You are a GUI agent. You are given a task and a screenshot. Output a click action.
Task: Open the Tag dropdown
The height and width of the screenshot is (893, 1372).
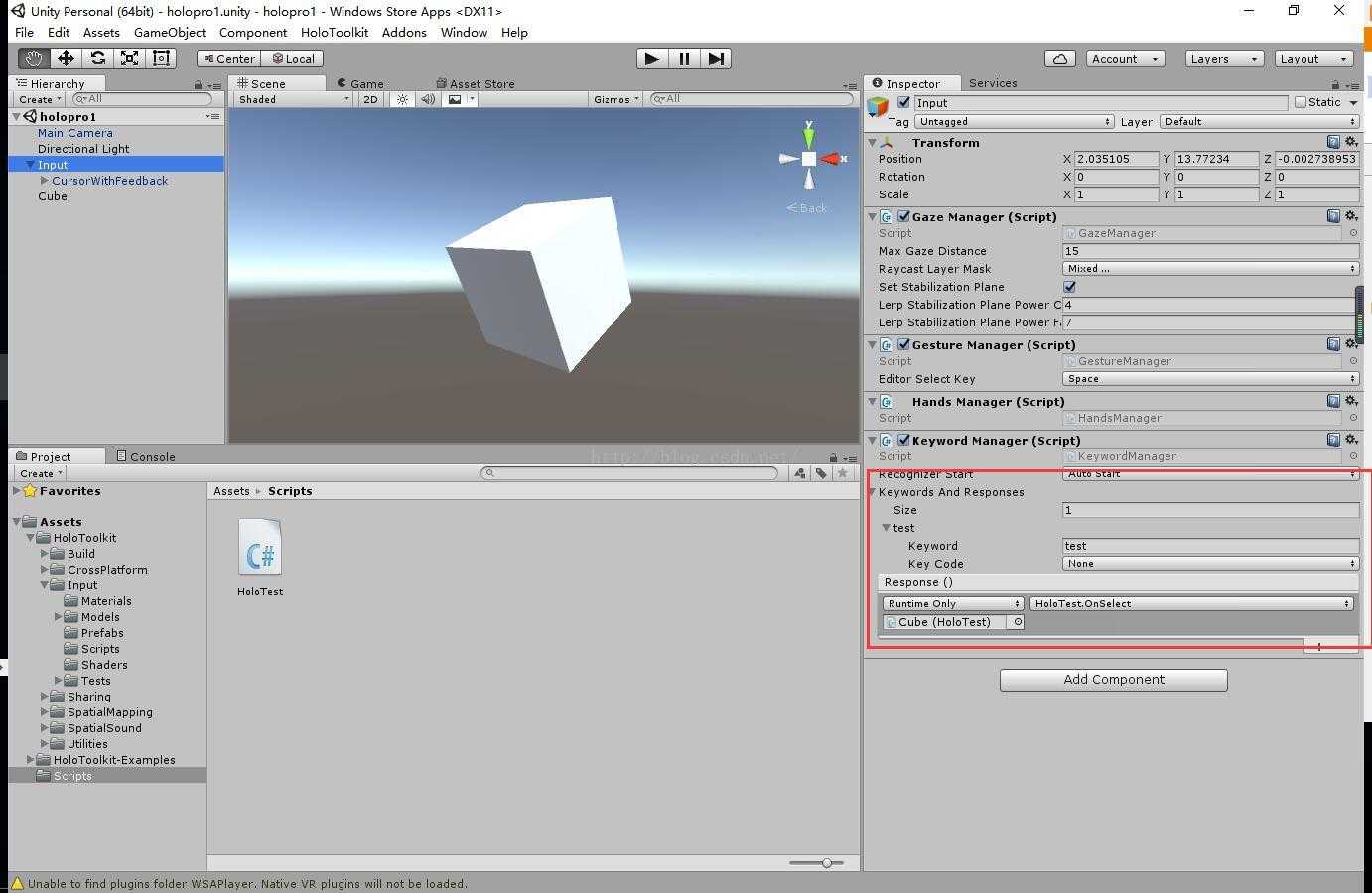[x=1014, y=122]
